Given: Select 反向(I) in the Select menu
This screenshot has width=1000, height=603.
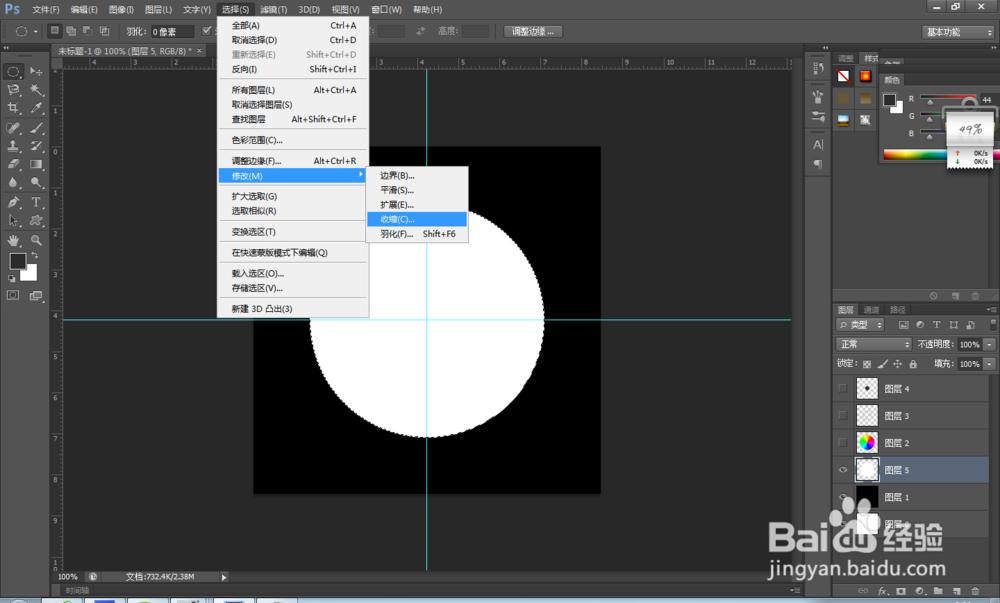Looking at the screenshot, I should tap(293, 69).
